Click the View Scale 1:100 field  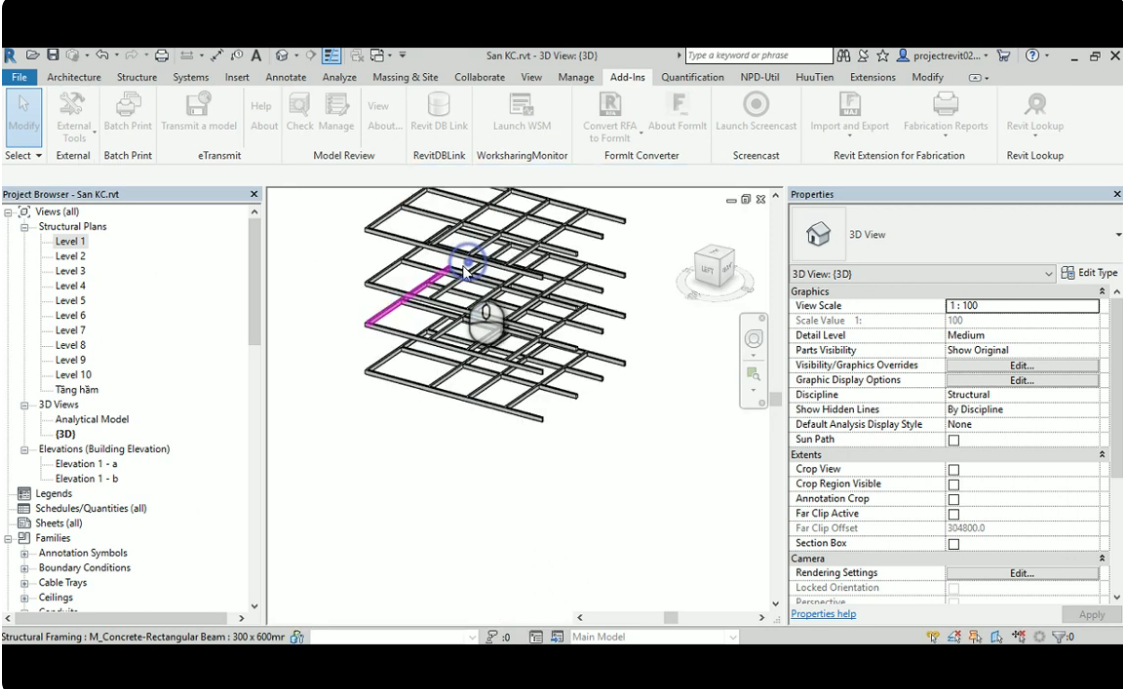coord(1022,306)
